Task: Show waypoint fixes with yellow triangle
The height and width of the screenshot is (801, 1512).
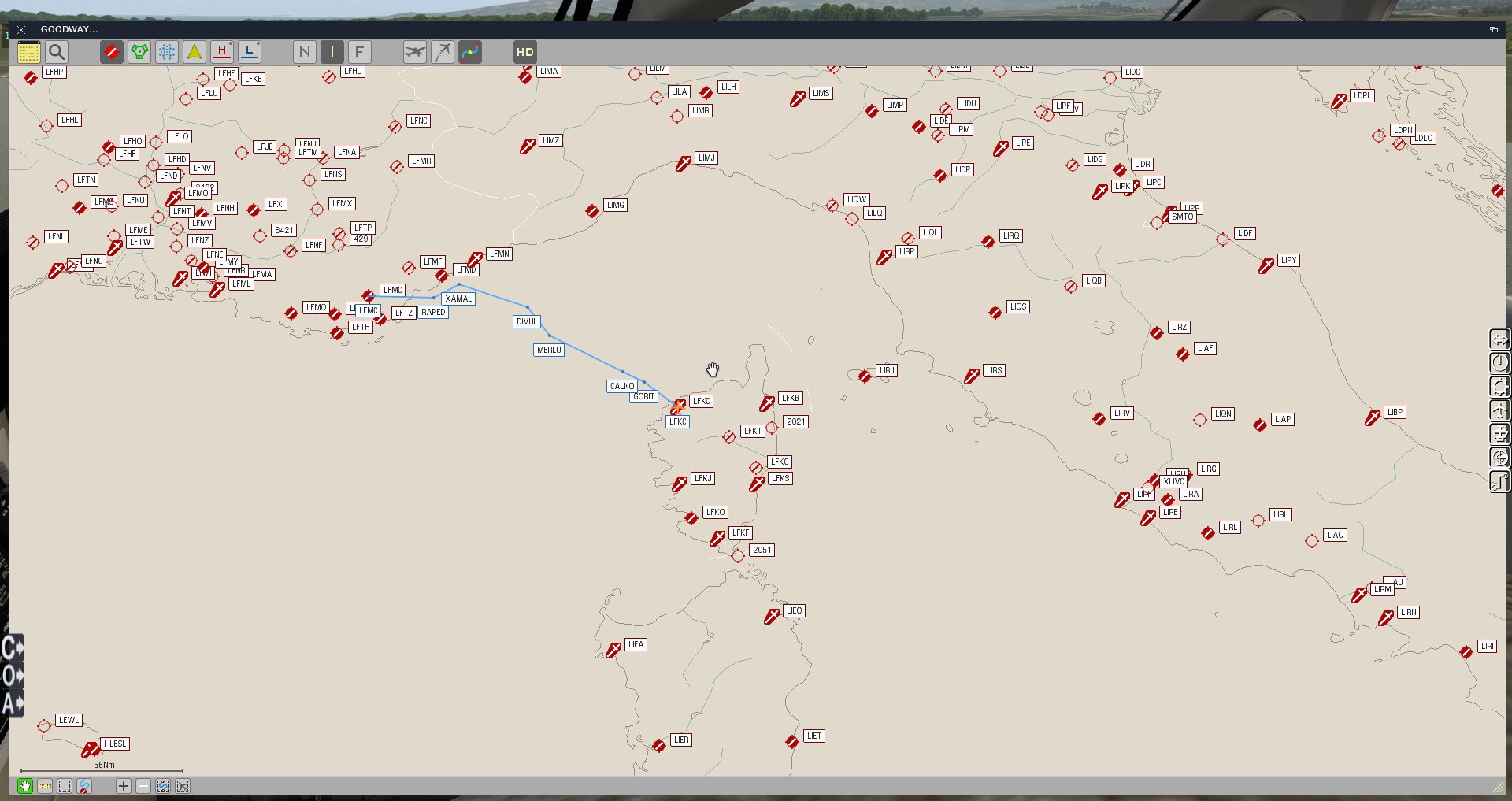Action: pyautogui.click(x=195, y=53)
